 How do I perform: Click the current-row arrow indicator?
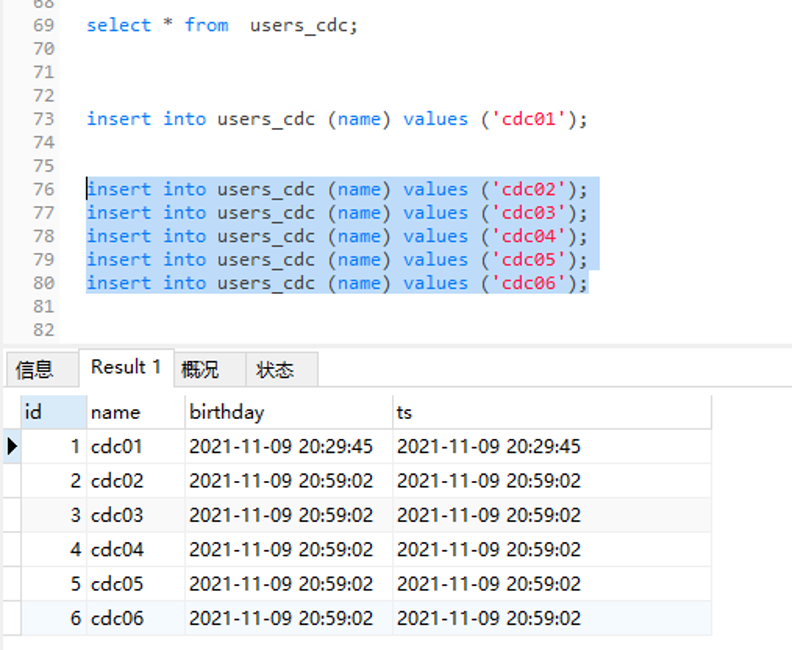click(12, 446)
